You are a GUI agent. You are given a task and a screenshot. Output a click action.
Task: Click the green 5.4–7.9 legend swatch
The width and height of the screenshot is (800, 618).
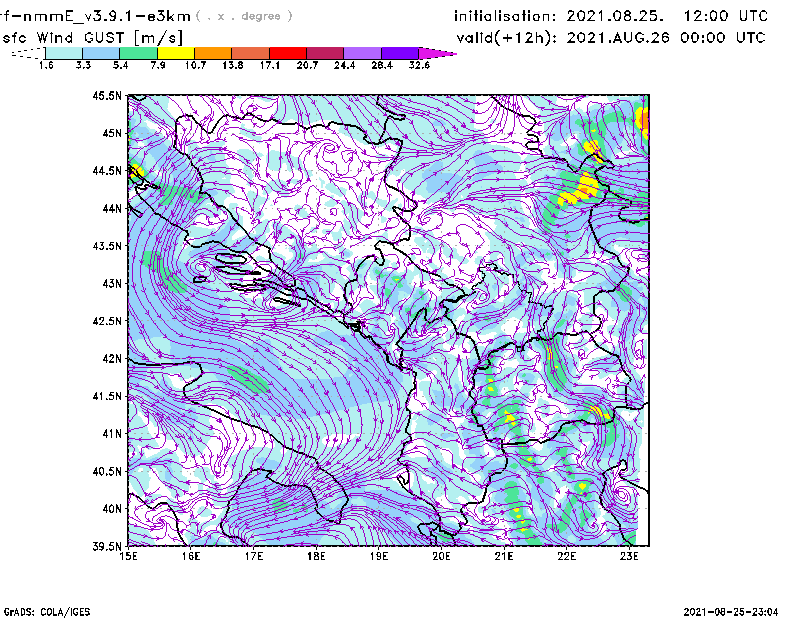(138, 53)
